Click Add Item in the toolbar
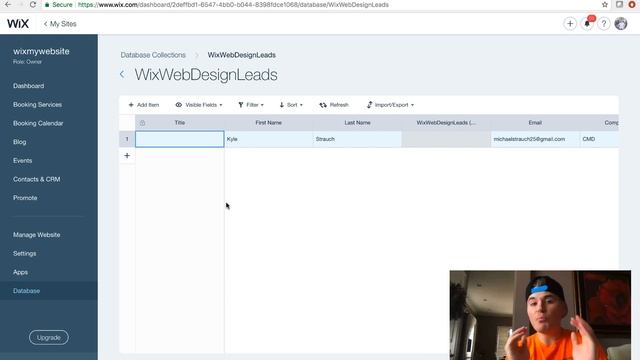Screen dimensions: 640x360 pyautogui.click(x=144, y=105)
